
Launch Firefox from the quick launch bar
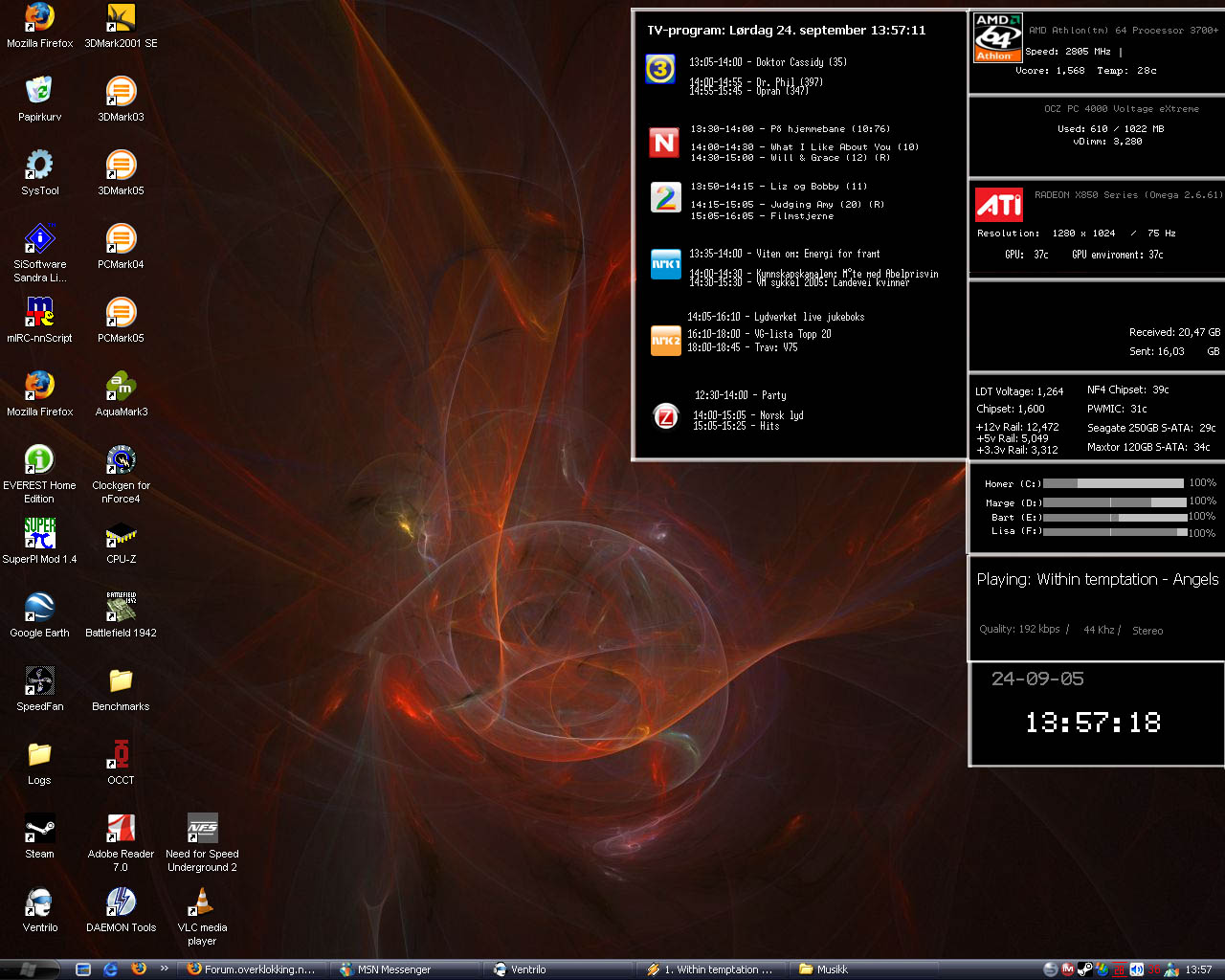click(x=139, y=969)
